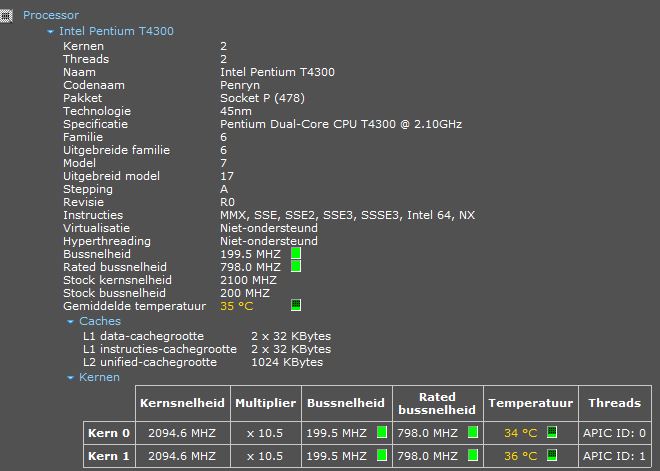Open the Processor heading link

[51, 15]
